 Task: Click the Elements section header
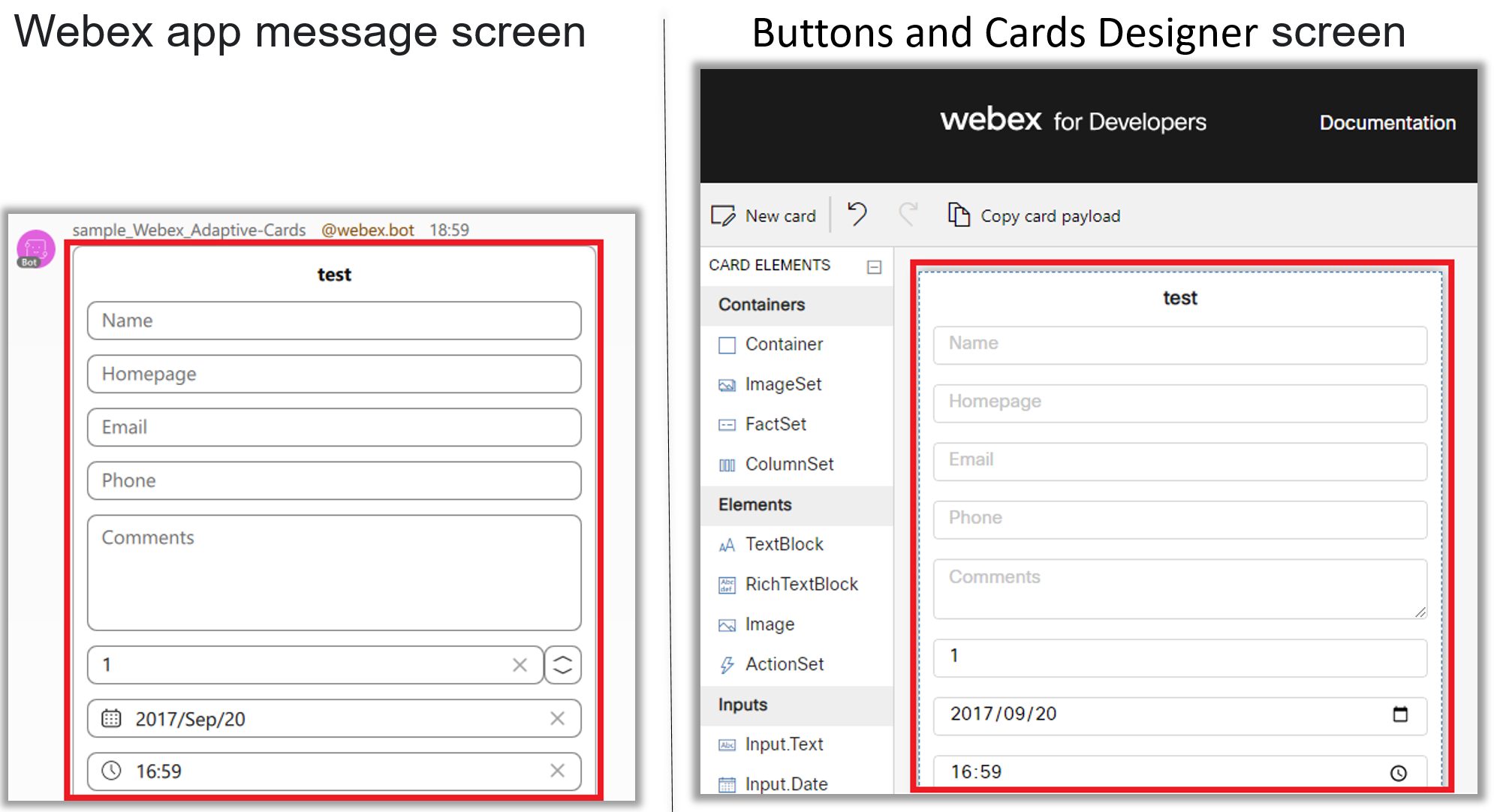[797, 504]
